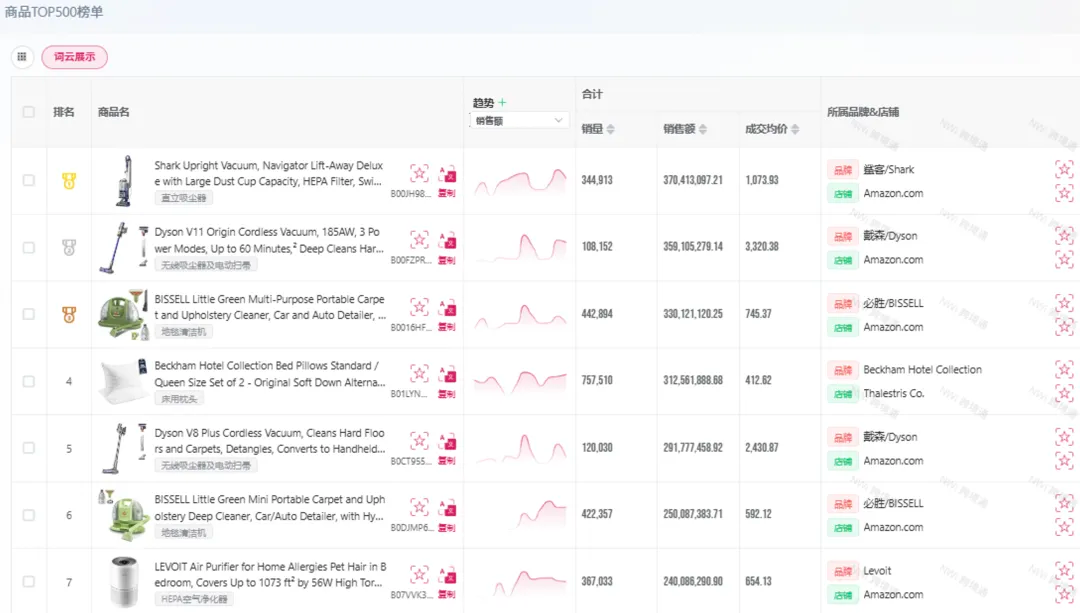This screenshot has height=613, width=1080.
Task: Check the box for the Shark Upright Vacuum row
Action: click(29, 181)
